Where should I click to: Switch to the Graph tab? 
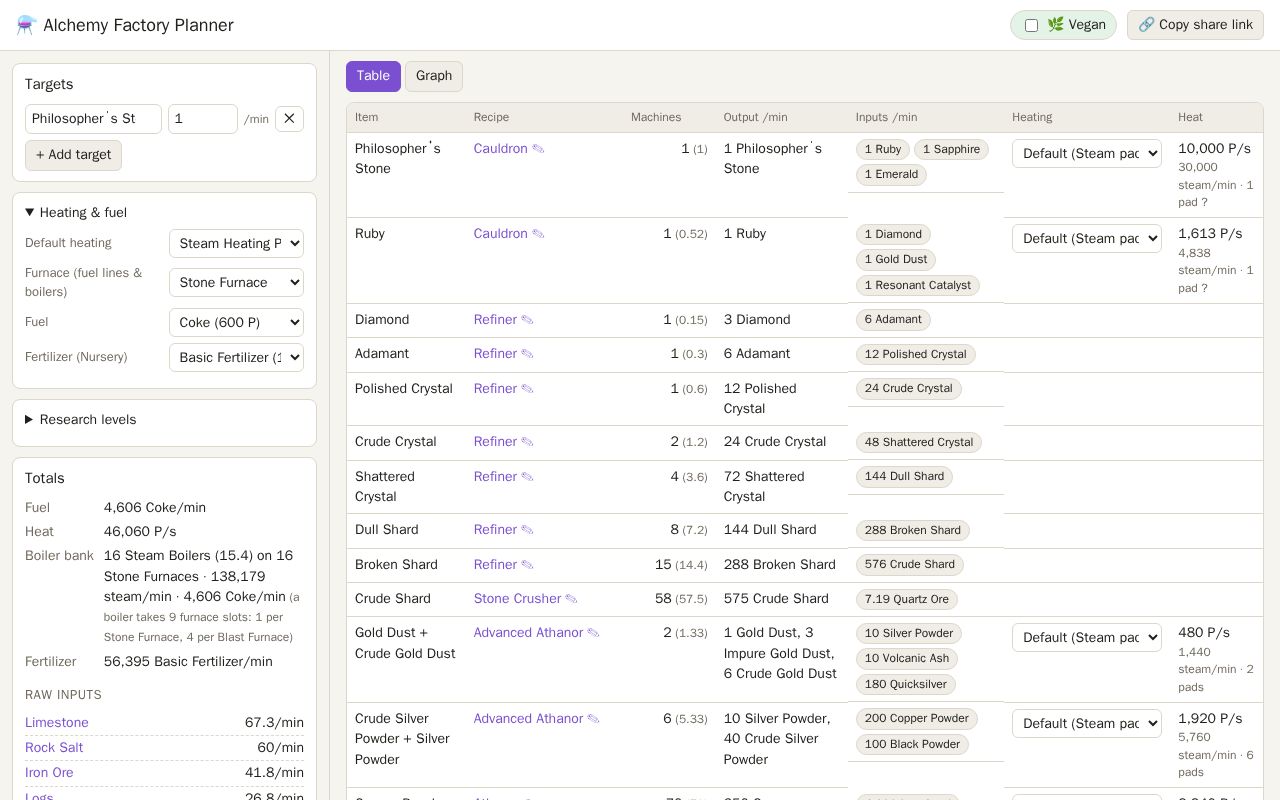(434, 76)
